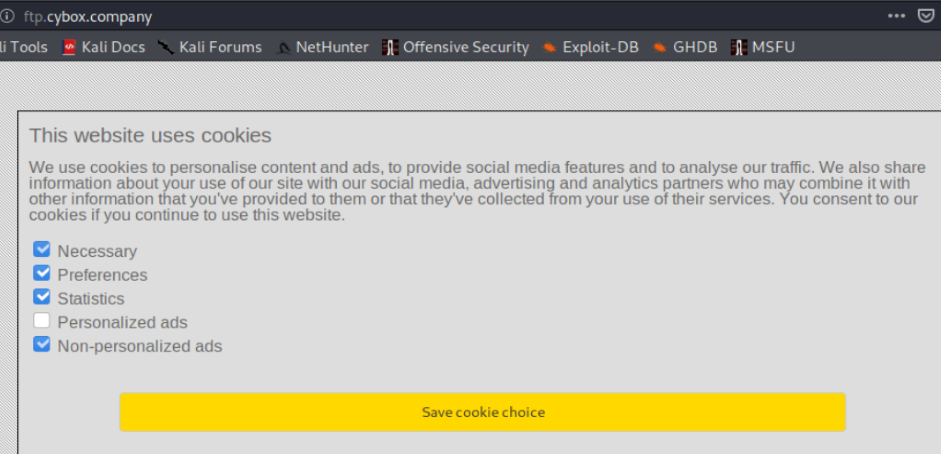
Task: Open the Kali Forums bookmark
Action: pyautogui.click(x=209, y=47)
